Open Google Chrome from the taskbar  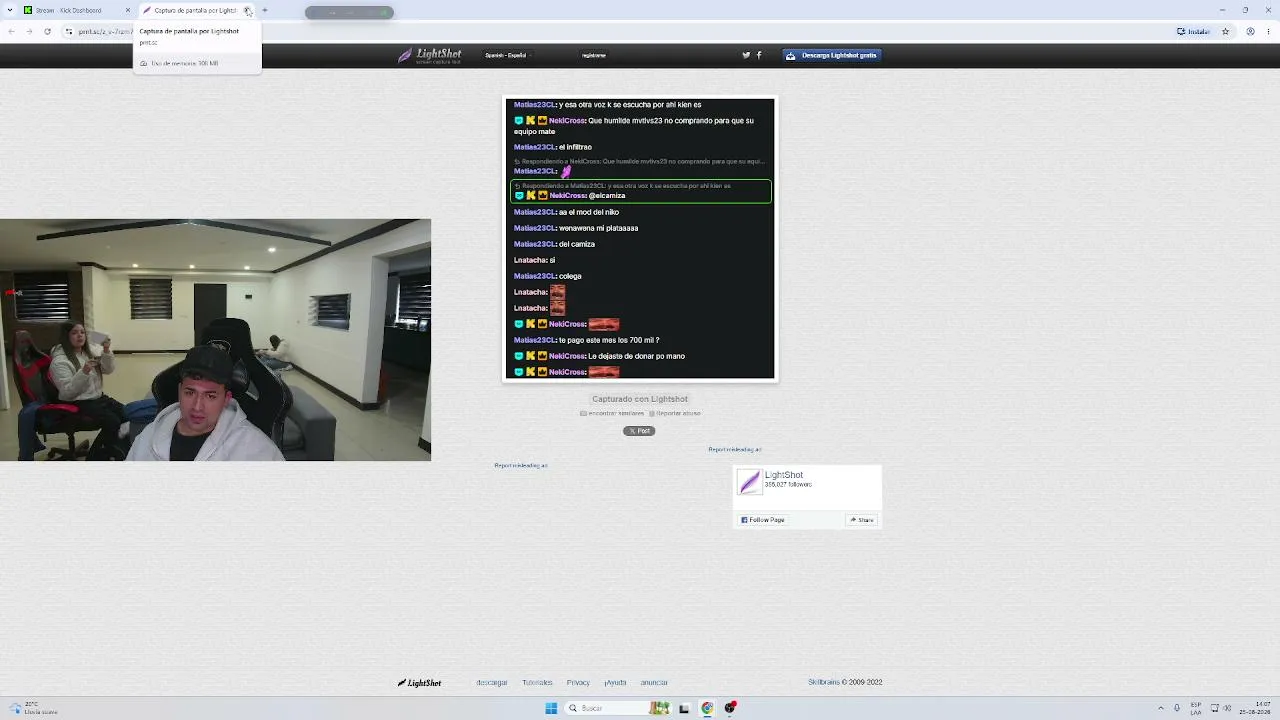pyautogui.click(x=707, y=708)
